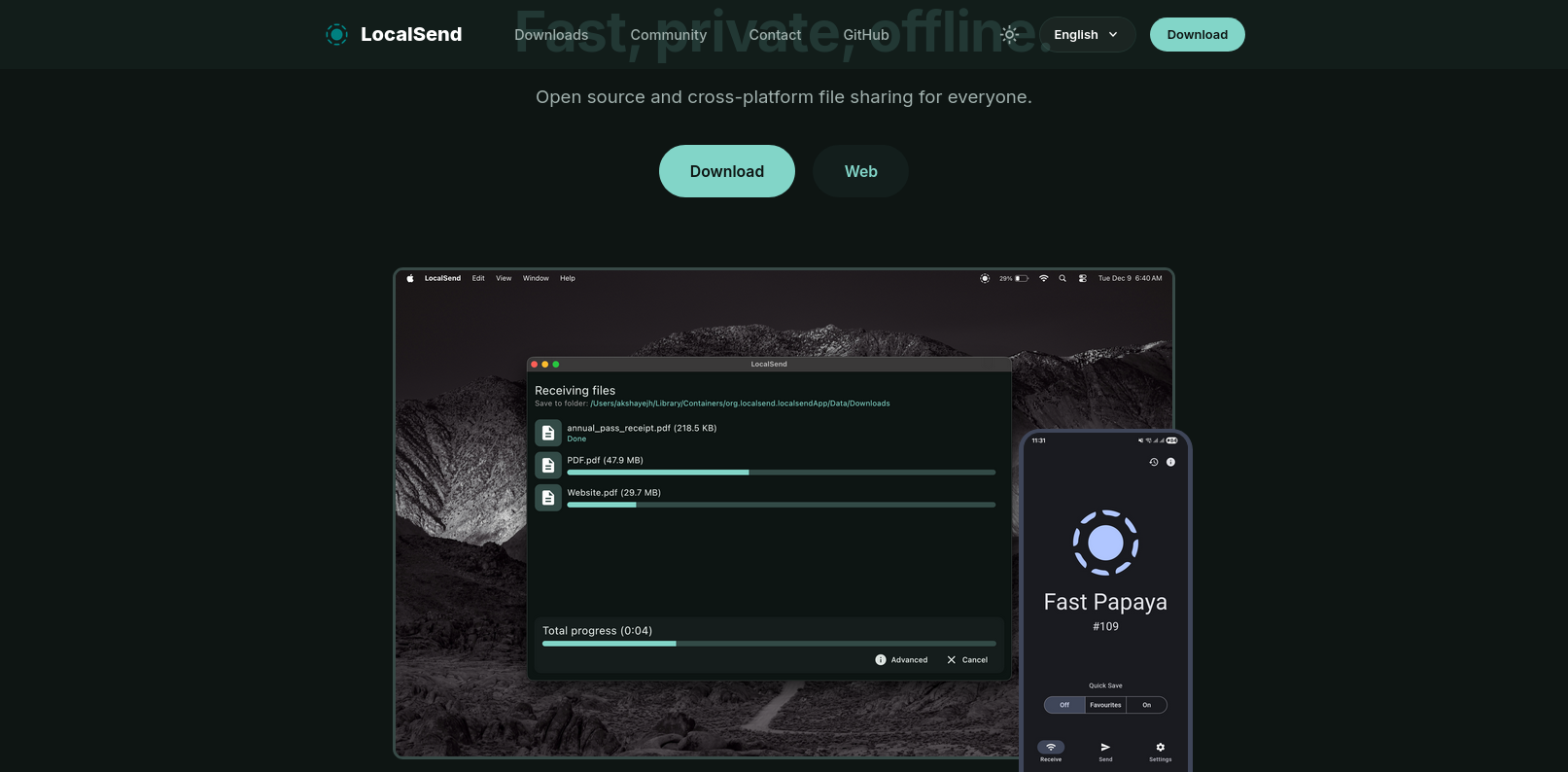This screenshot has height=772, width=1568.
Task: Open the history icon on the phone screen
Action: click(1154, 462)
